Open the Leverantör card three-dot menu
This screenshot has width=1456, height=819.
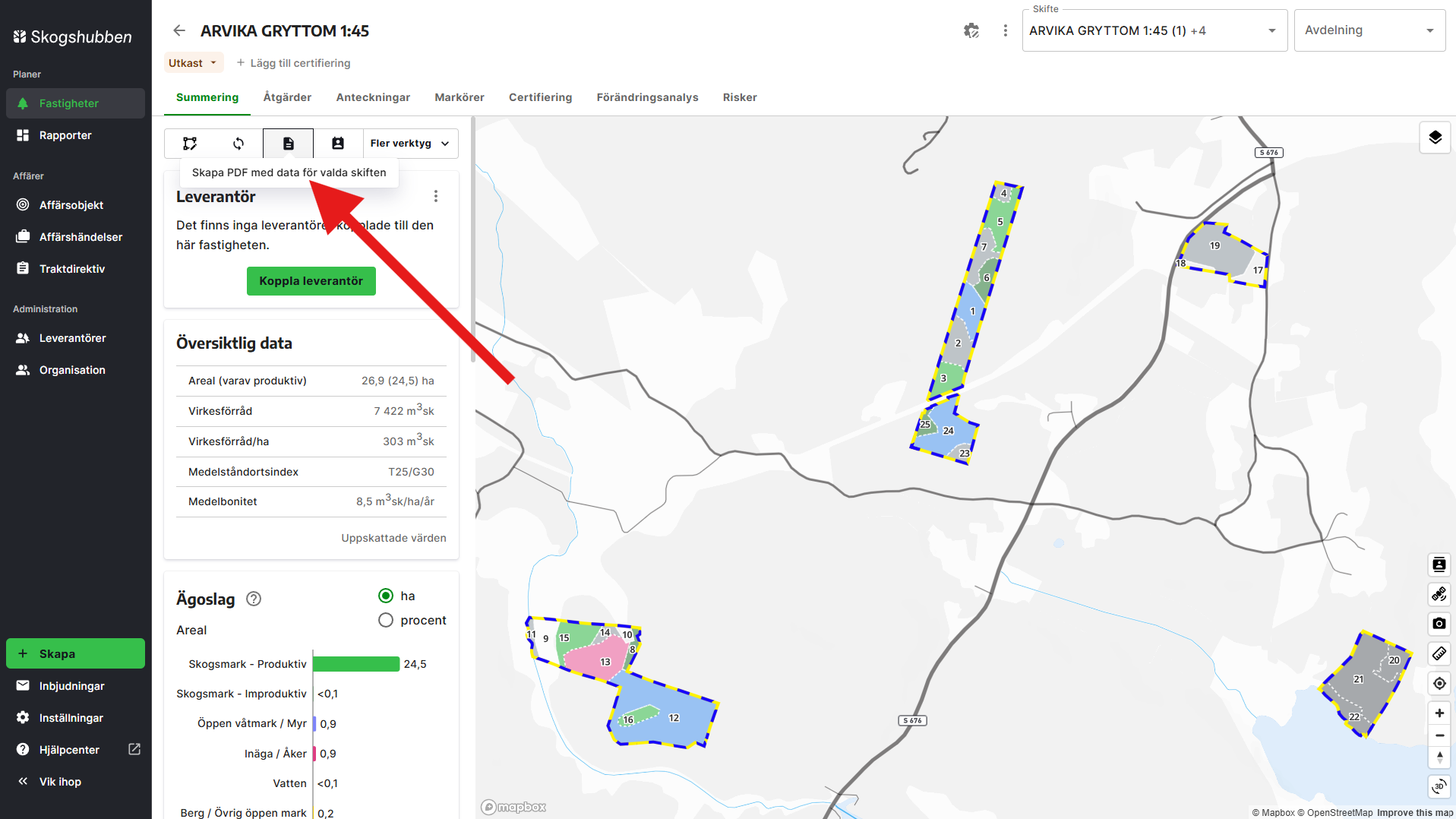tap(436, 197)
